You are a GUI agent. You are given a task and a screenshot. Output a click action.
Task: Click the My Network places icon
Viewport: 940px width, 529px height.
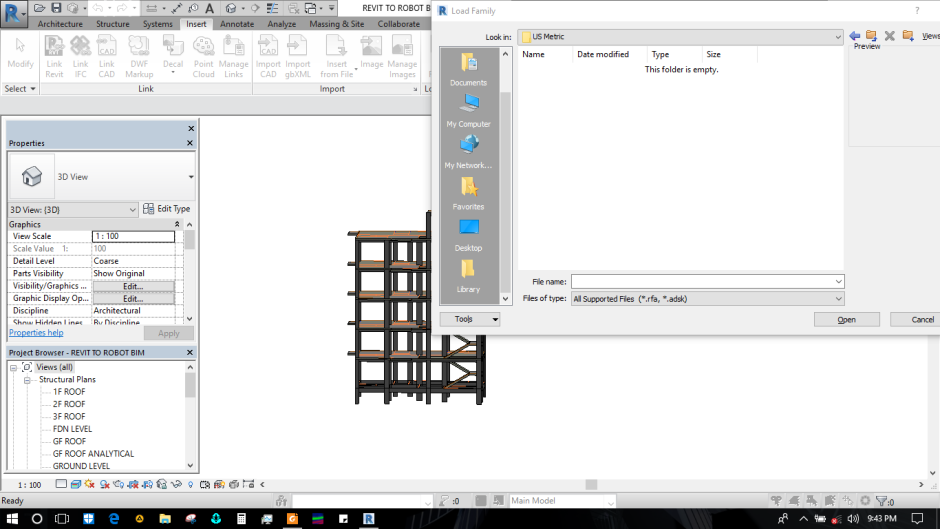pos(468,150)
